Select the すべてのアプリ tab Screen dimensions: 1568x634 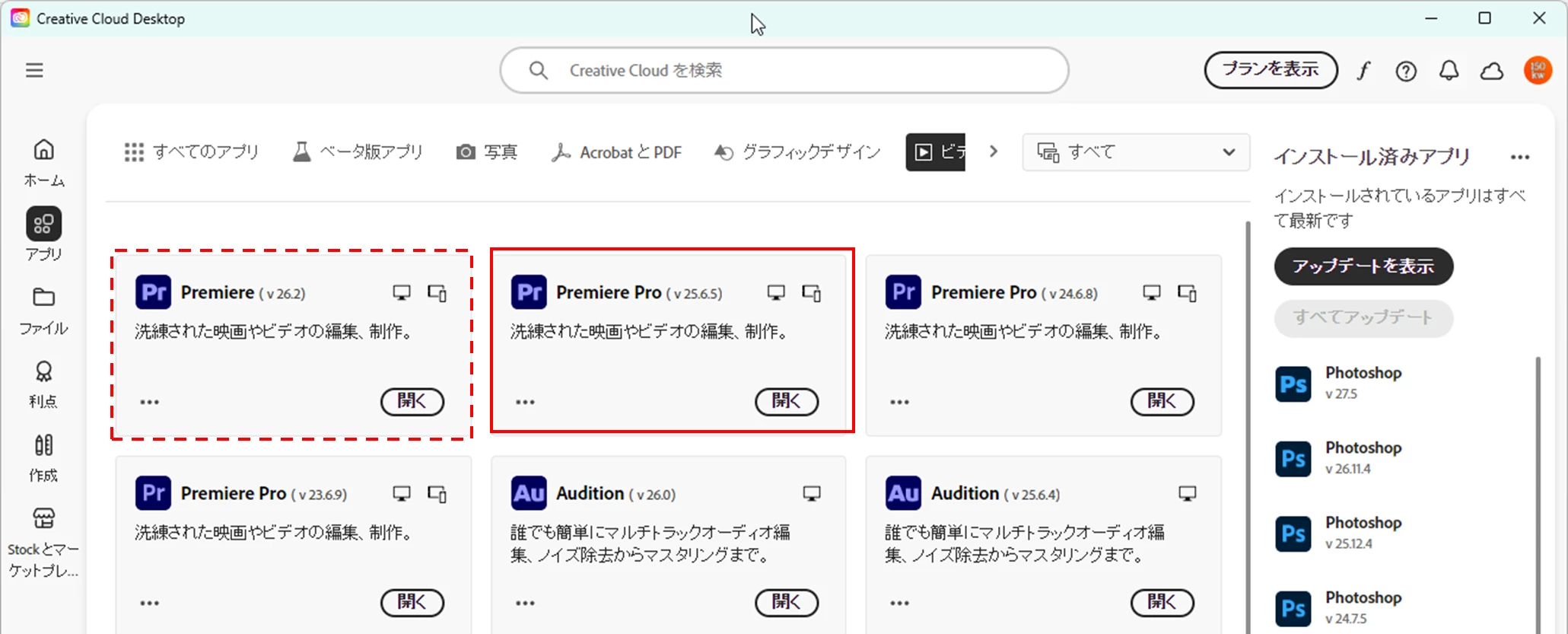[x=192, y=152]
